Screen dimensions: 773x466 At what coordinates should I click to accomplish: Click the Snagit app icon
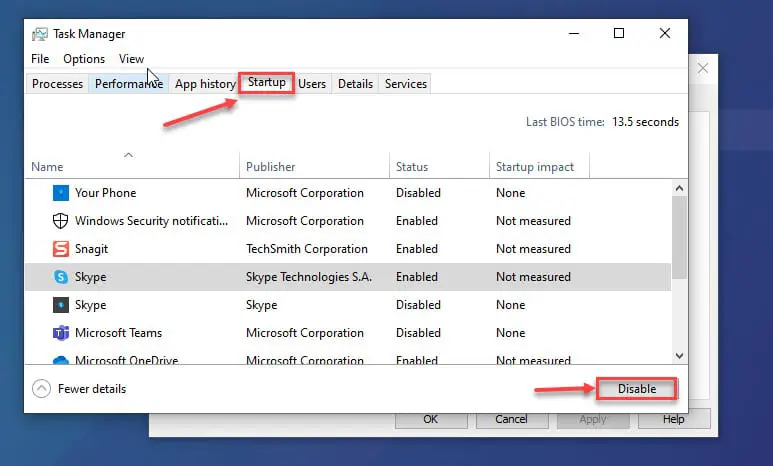pos(61,249)
